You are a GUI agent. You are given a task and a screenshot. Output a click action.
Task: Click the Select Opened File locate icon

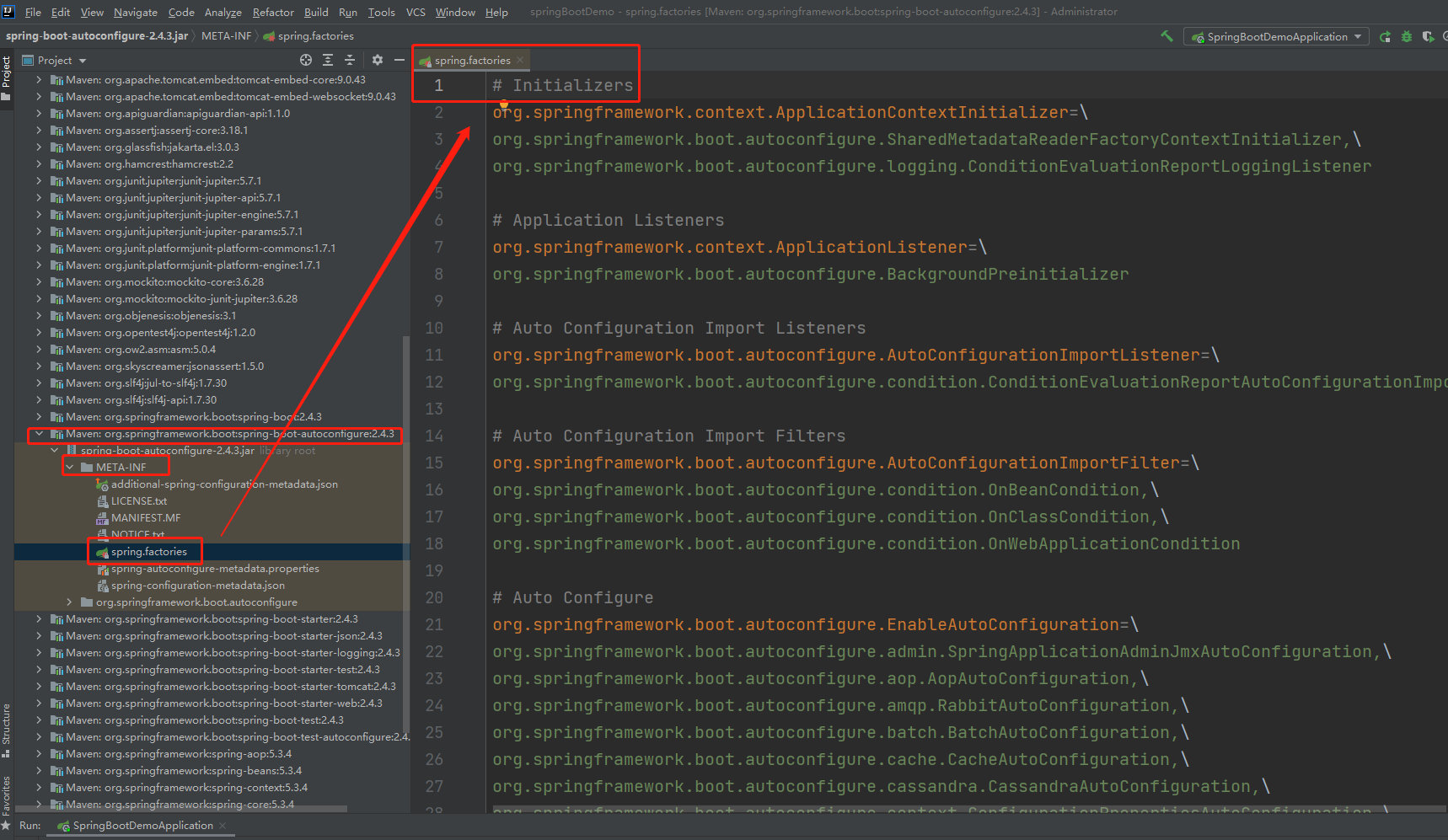(306, 60)
